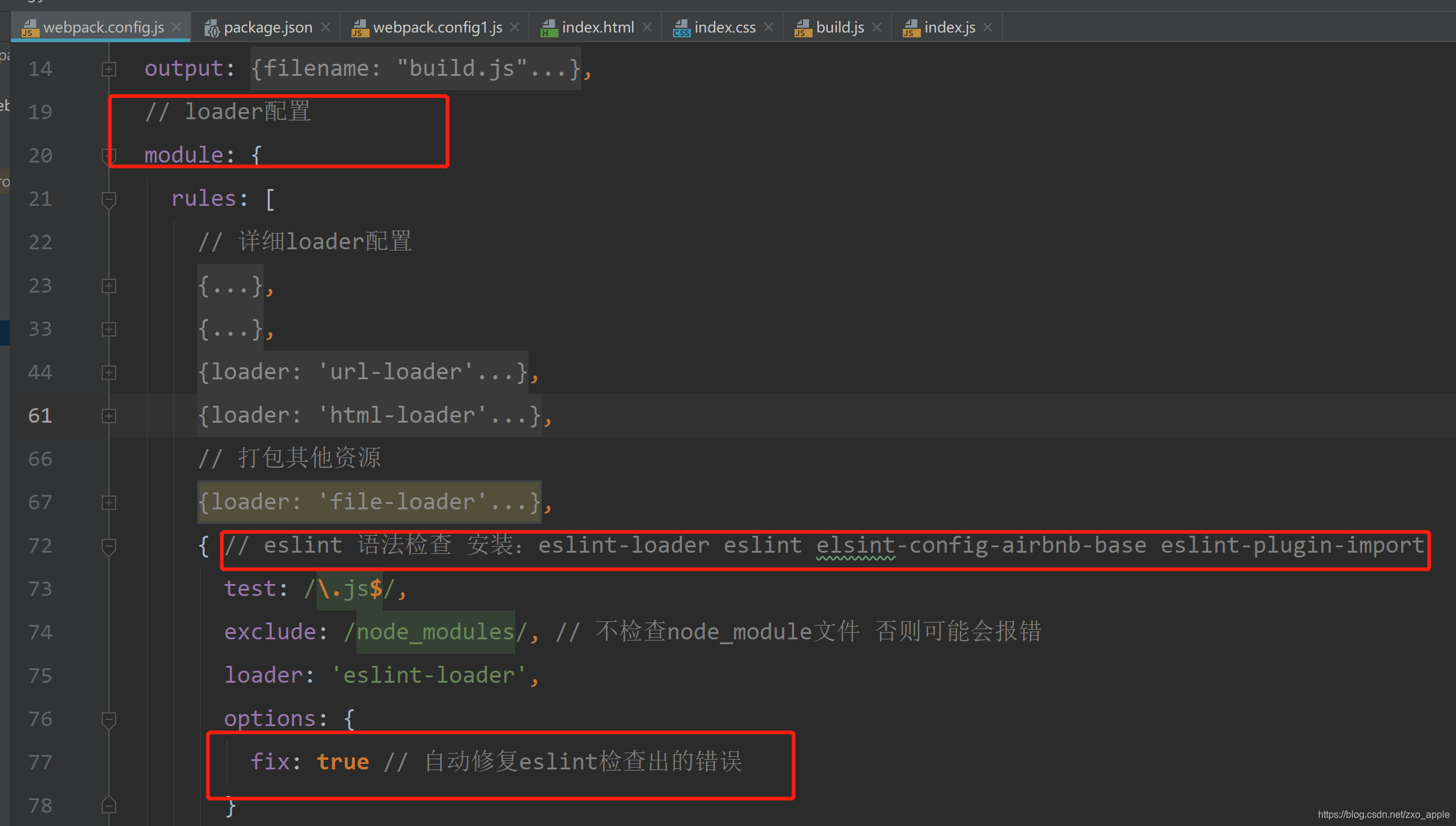Click the // loader配置 comment on line 19
This screenshot has height=826, width=1456.
pyautogui.click(x=228, y=112)
